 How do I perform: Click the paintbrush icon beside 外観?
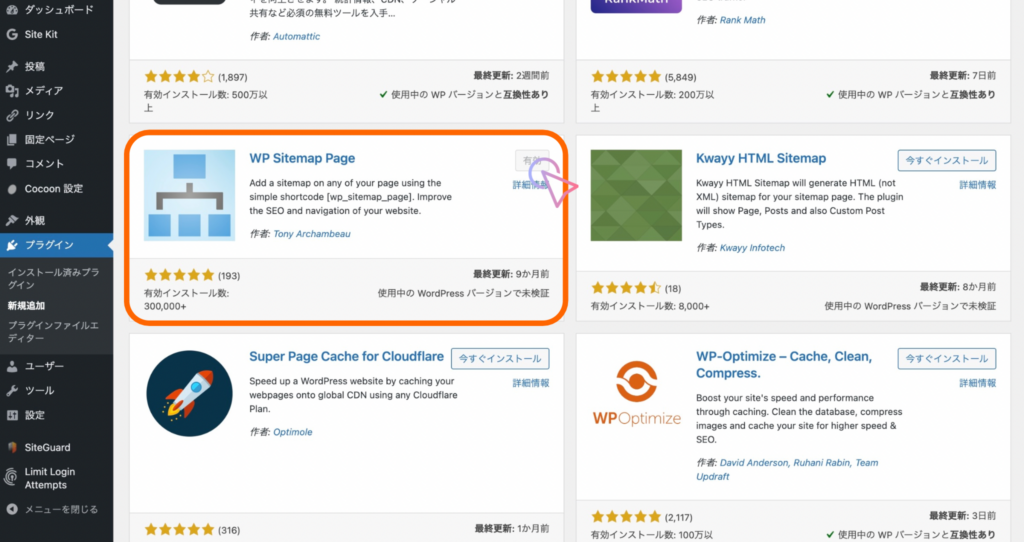point(12,220)
